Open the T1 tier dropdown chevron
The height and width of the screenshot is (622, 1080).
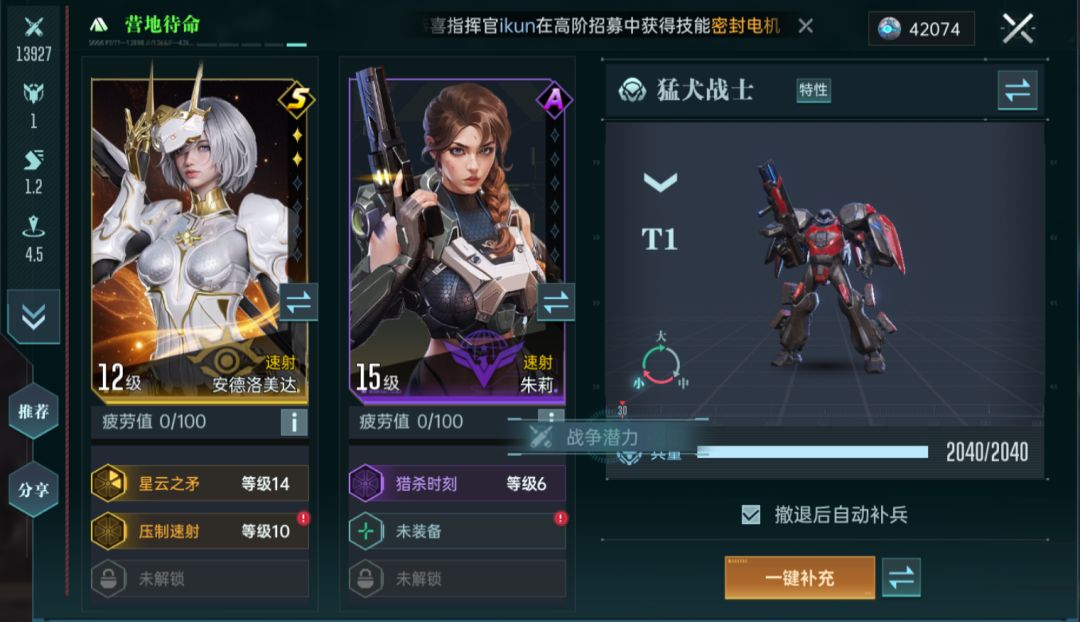pos(660,182)
